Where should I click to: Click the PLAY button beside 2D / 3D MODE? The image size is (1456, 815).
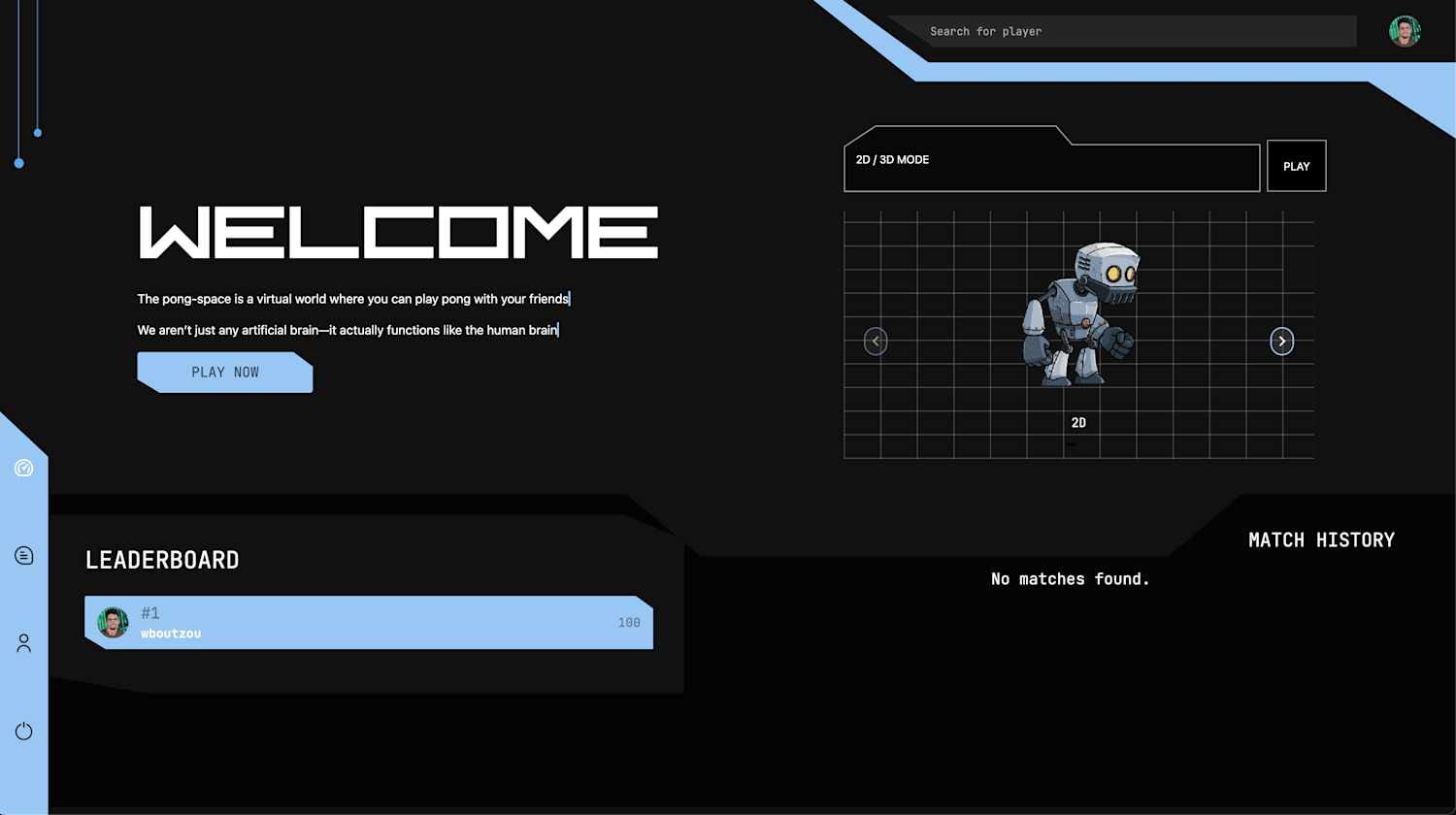coord(1297,166)
